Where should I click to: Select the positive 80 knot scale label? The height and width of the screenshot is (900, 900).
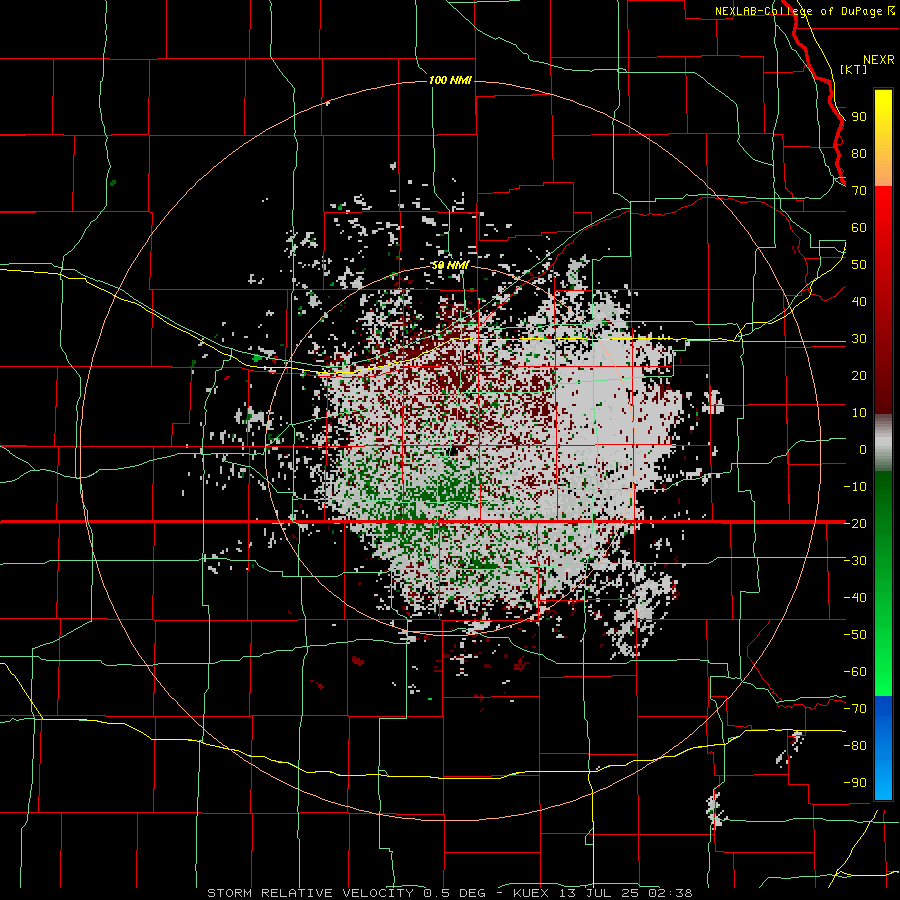pos(859,154)
